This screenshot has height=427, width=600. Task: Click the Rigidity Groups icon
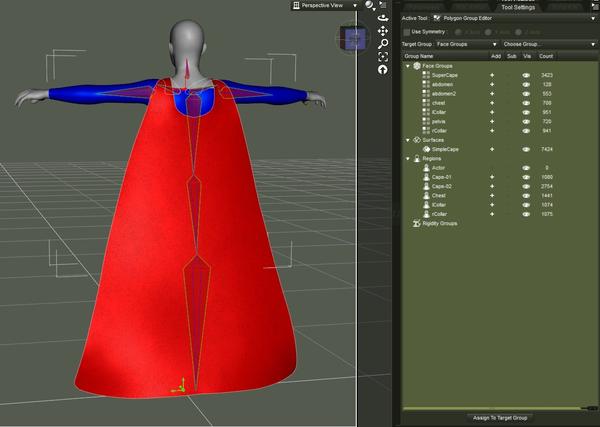tap(417, 223)
